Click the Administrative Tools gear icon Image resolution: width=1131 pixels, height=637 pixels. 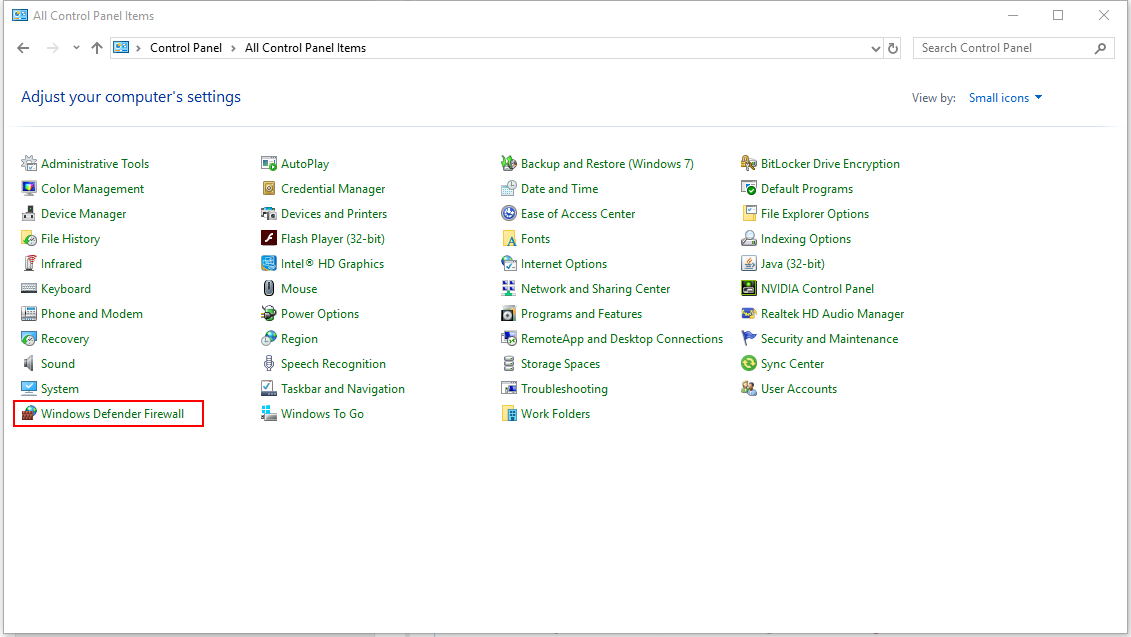(x=29, y=164)
